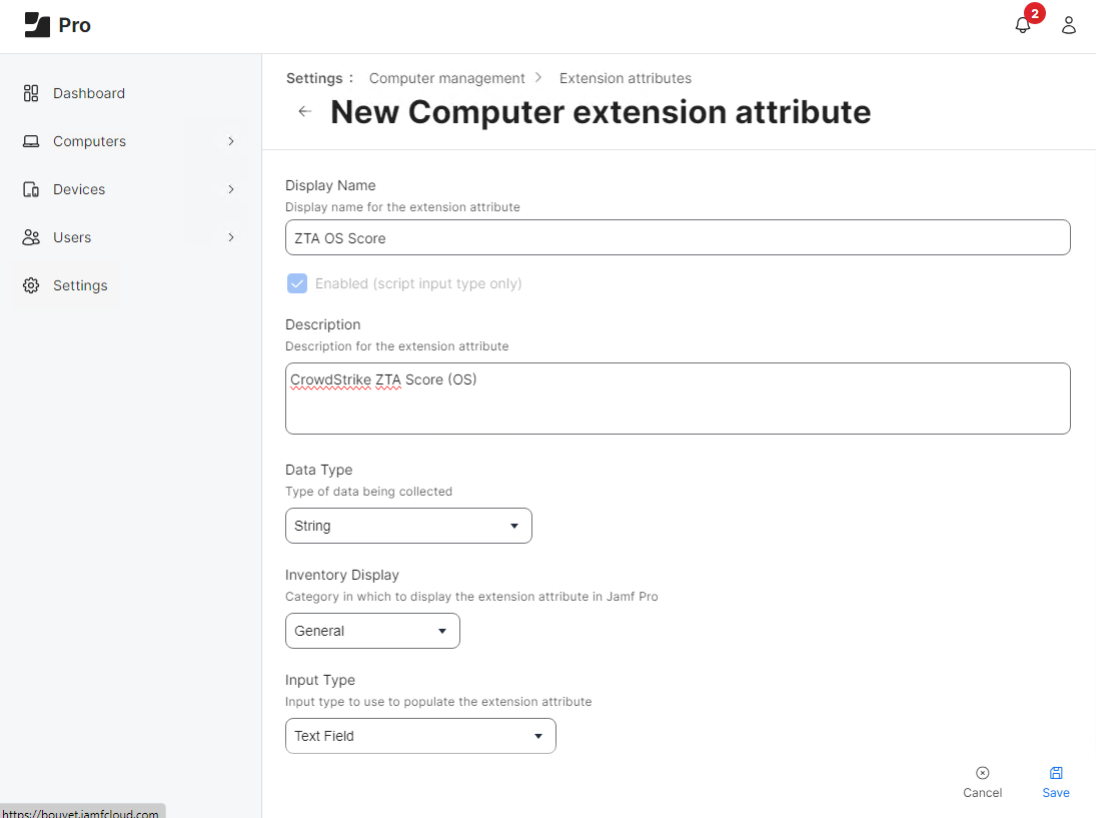Click the Users people icon
Viewport: 1096px width, 818px height.
[31, 237]
